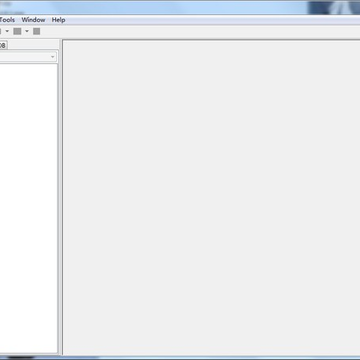The height and width of the screenshot is (360, 360).
Task: Open the combo box at top of left panel
Action: [28, 57]
